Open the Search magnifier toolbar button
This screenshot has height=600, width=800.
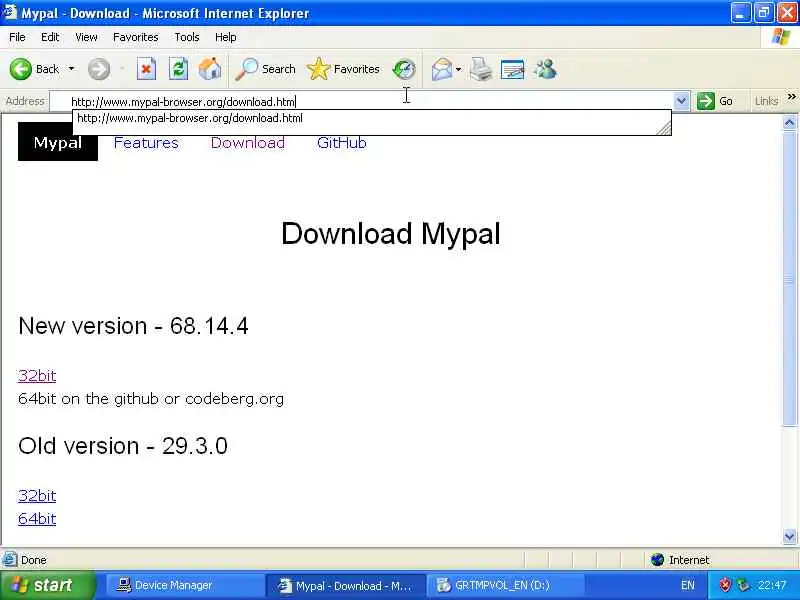[265, 69]
